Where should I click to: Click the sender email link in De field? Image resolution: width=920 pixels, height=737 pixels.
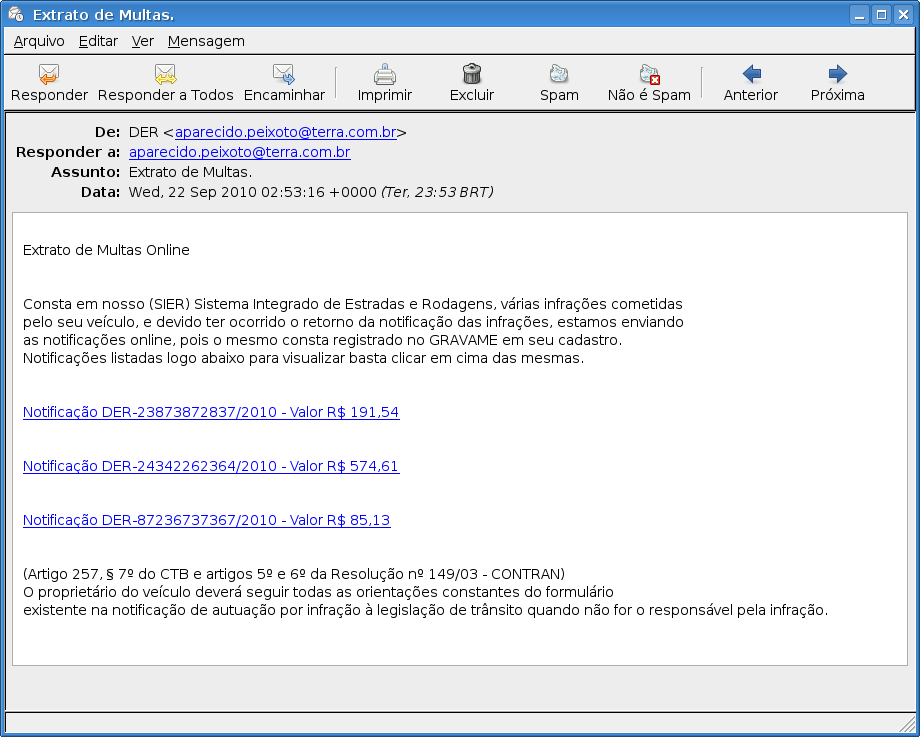286,133
